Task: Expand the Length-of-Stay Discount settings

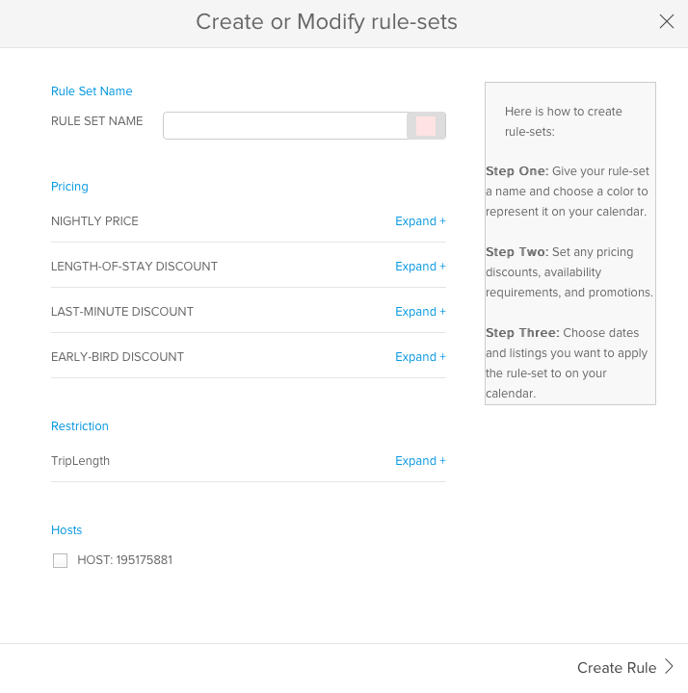Action: 420,267
